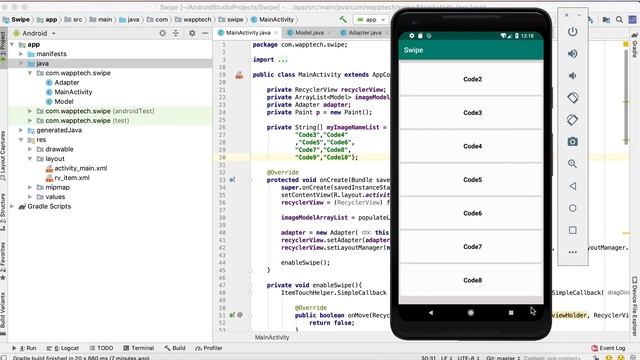Open the Terminal tool window
This screenshot has width=640, height=360.
point(138,348)
